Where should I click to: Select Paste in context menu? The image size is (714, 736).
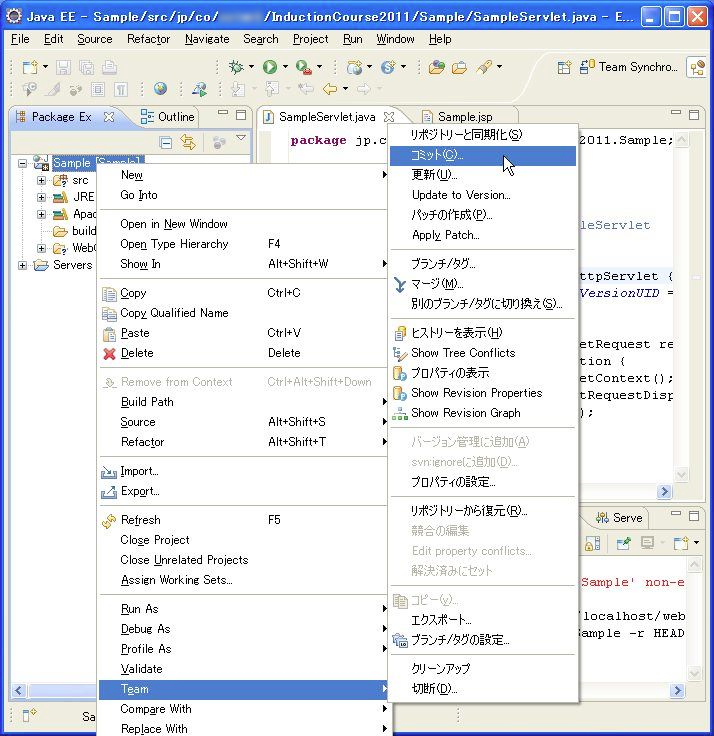(244, 333)
